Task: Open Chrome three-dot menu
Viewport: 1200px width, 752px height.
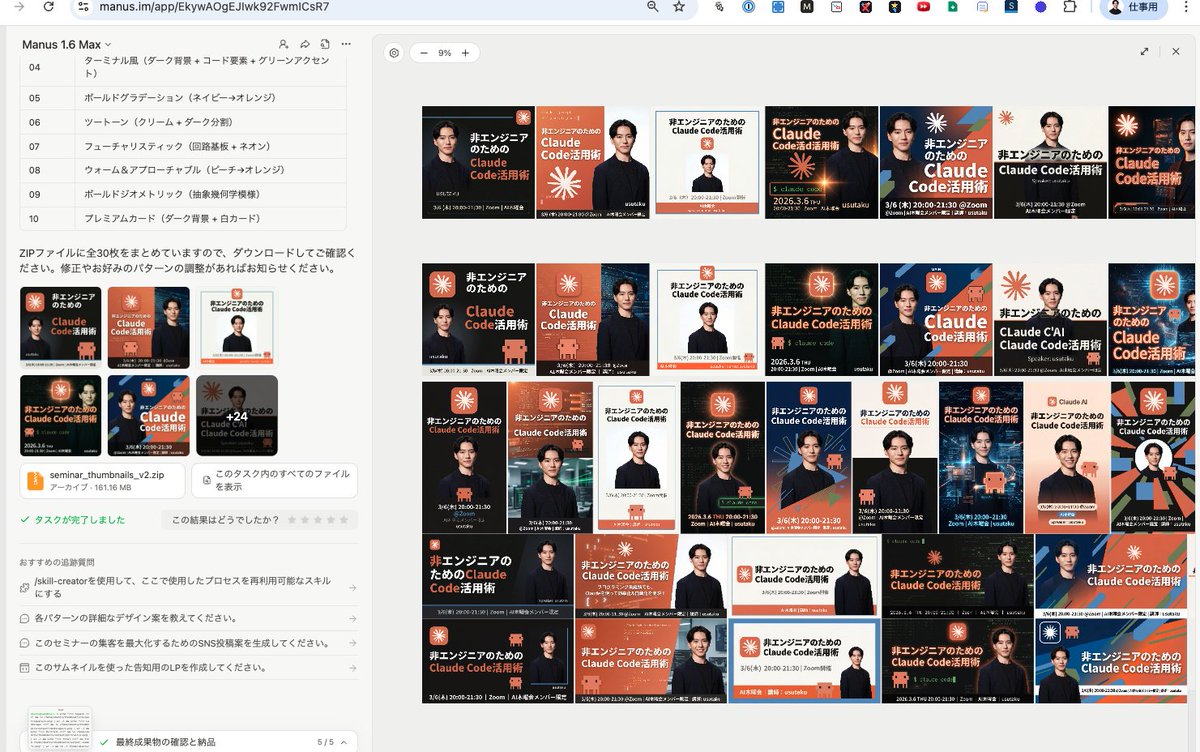Action: [1184, 7]
